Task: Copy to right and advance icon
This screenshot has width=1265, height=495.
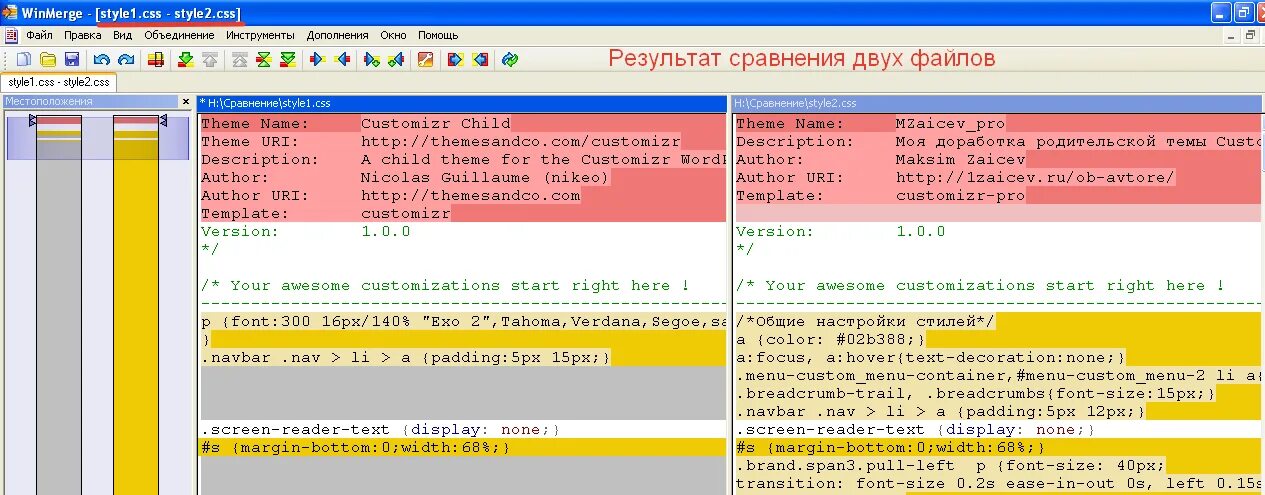Action: tap(372, 59)
